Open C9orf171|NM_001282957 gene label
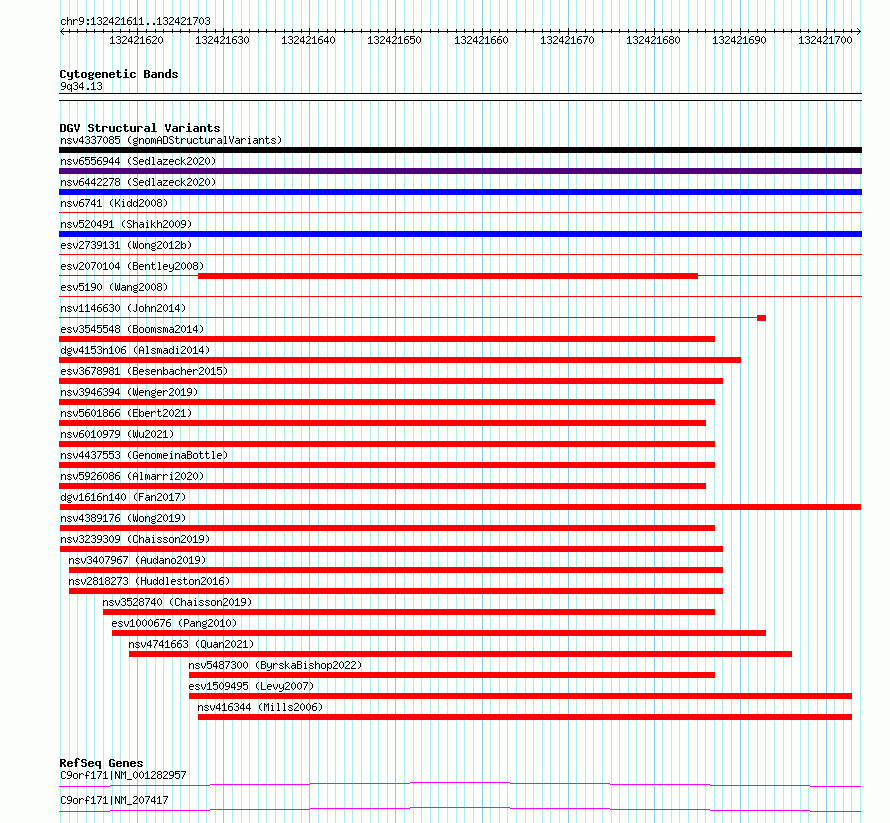Viewport: 890px width, 823px height. coord(123,775)
